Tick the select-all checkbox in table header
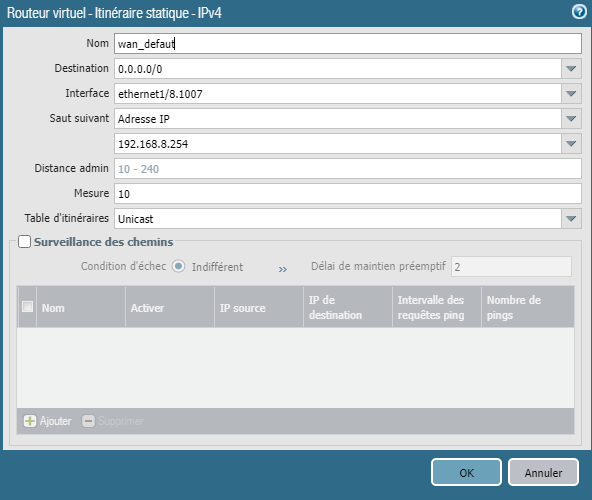 28,306
